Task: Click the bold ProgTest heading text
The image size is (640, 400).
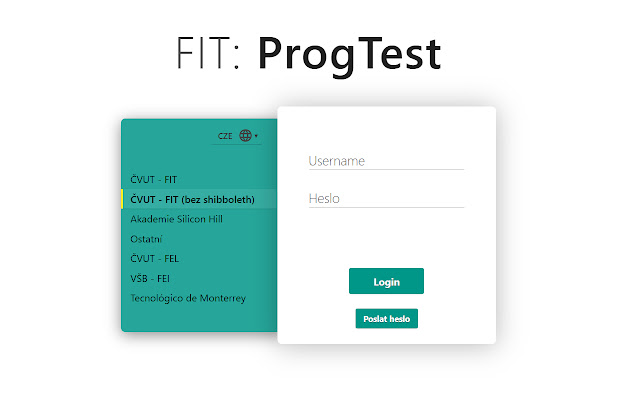Action: (349, 55)
